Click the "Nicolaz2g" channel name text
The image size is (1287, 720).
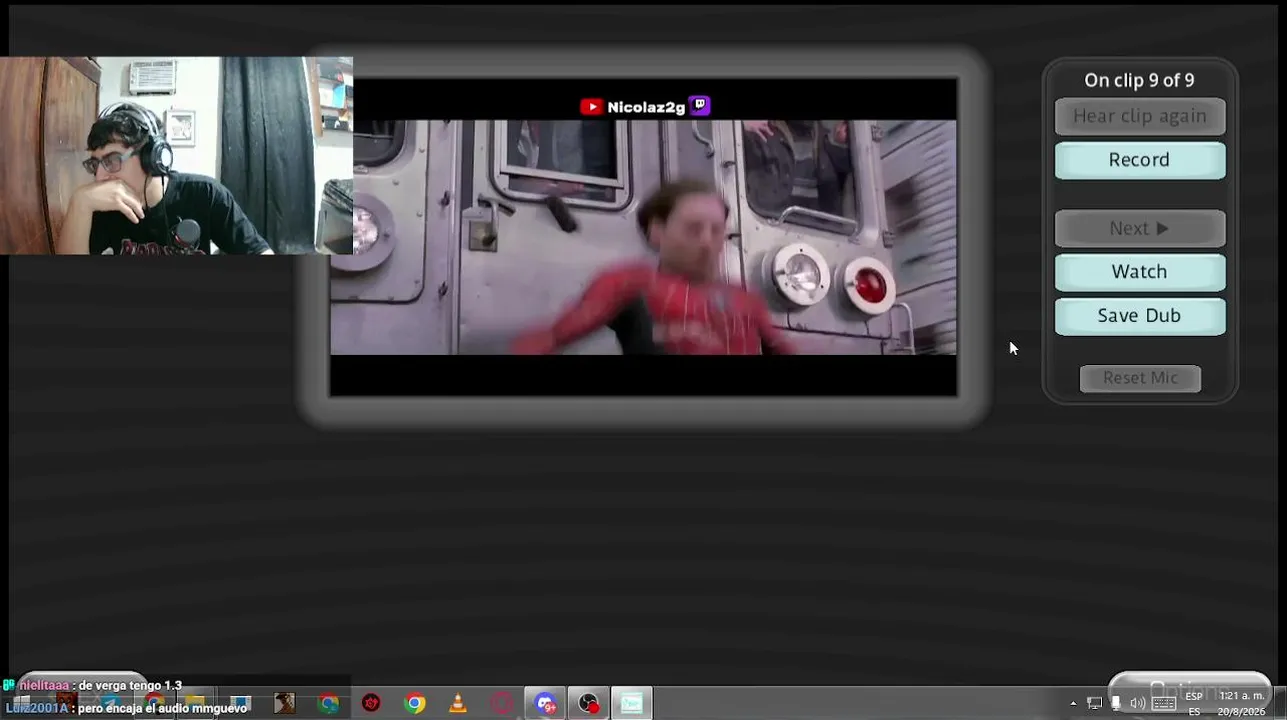pyautogui.click(x=646, y=107)
